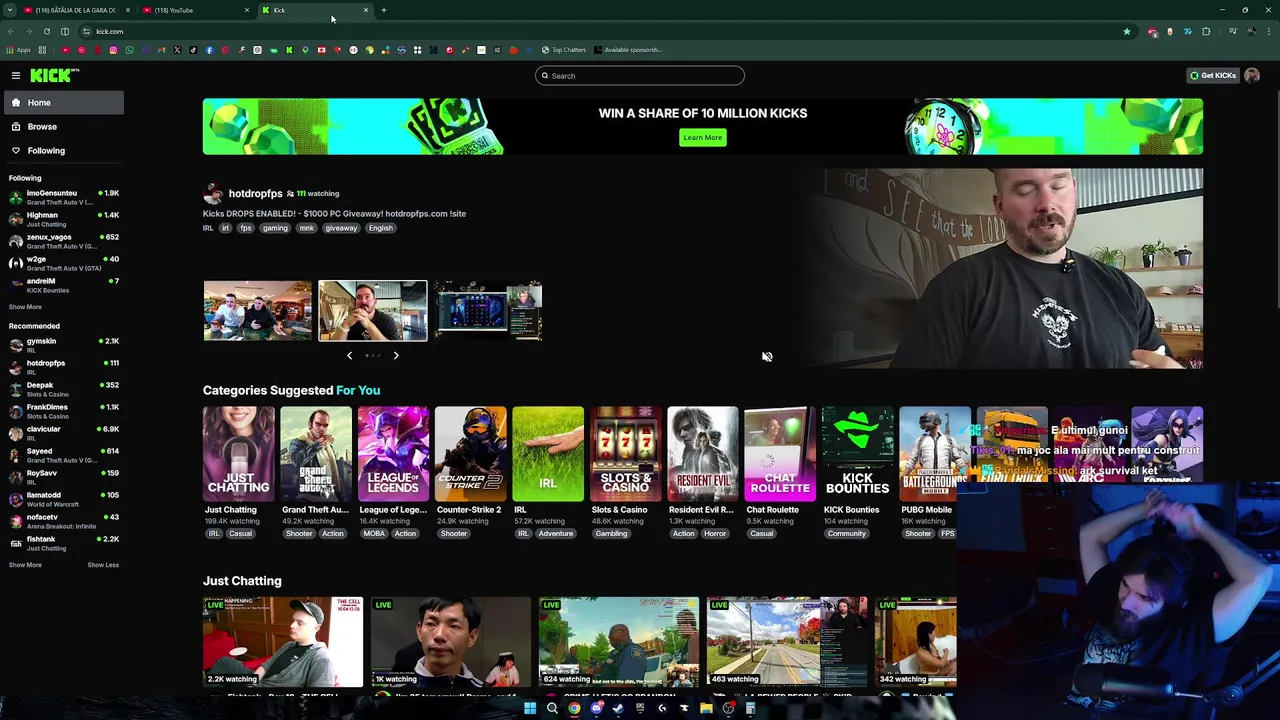Focus the Kick search field
The image size is (1280, 720).
click(x=640, y=75)
